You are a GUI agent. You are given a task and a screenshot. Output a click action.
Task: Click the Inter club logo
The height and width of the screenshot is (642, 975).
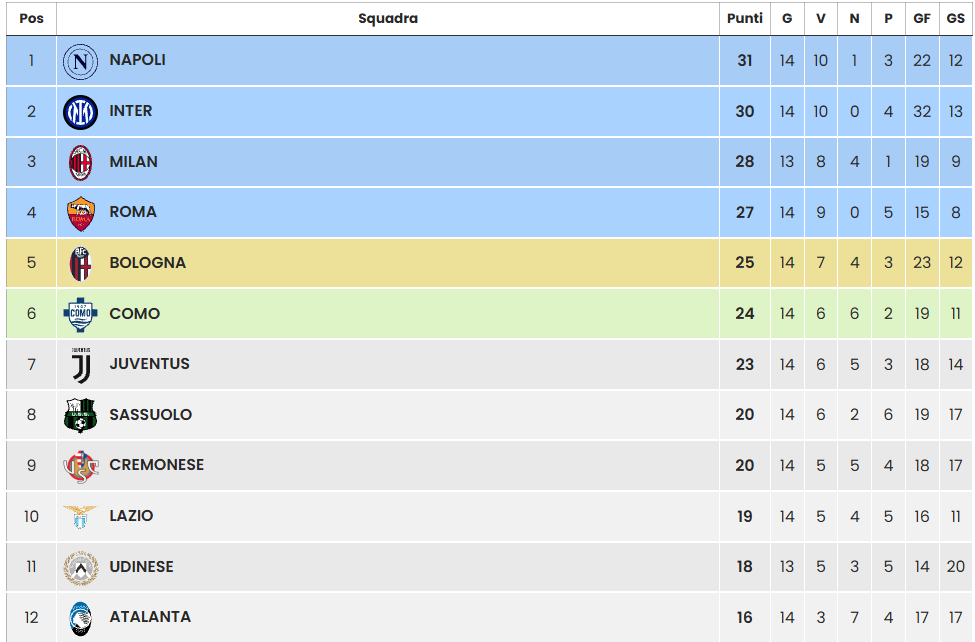[x=81, y=112]
